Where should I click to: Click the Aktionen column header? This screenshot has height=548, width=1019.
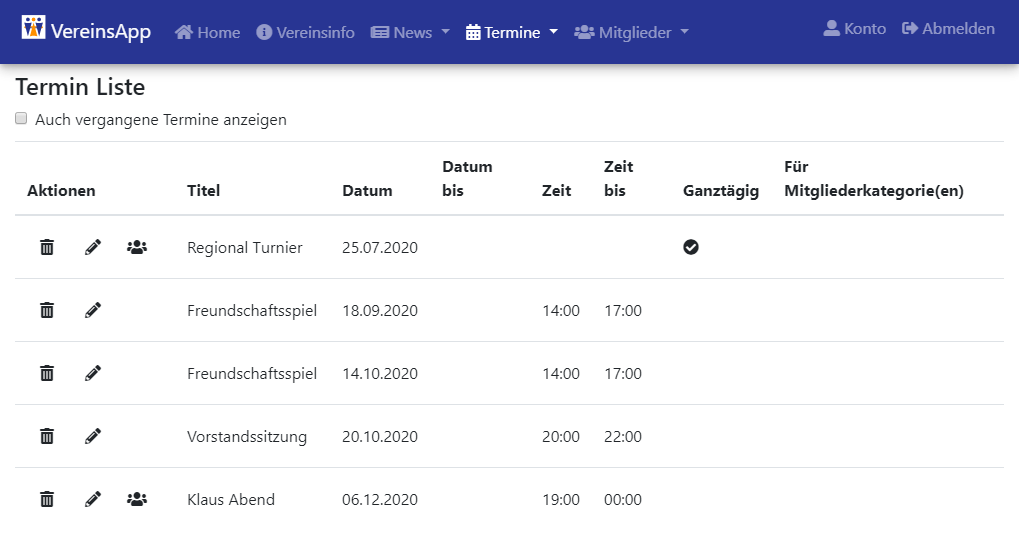tap(61, 190)
